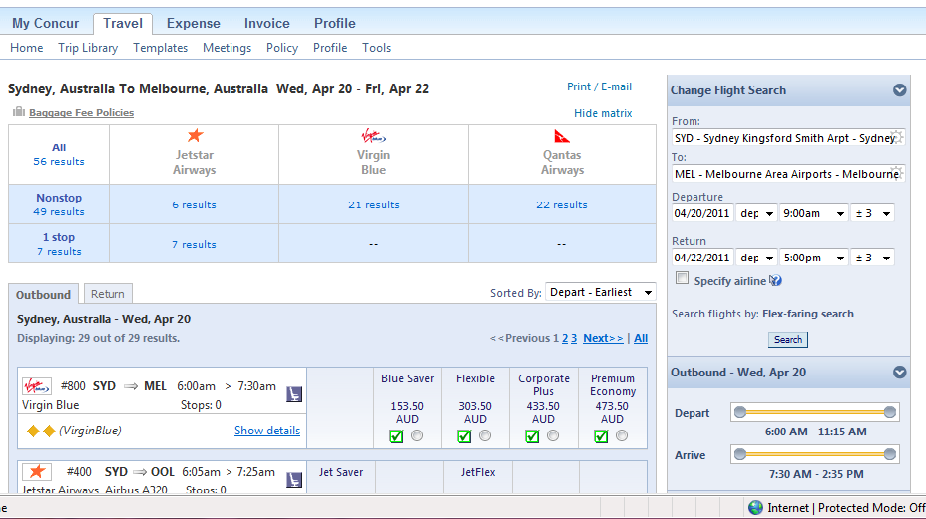The height and width of the screenshot is (519, 926).
Task: Click the baggage icon beside Baggage Fee Policies
Action: click(x=19, y=112)
